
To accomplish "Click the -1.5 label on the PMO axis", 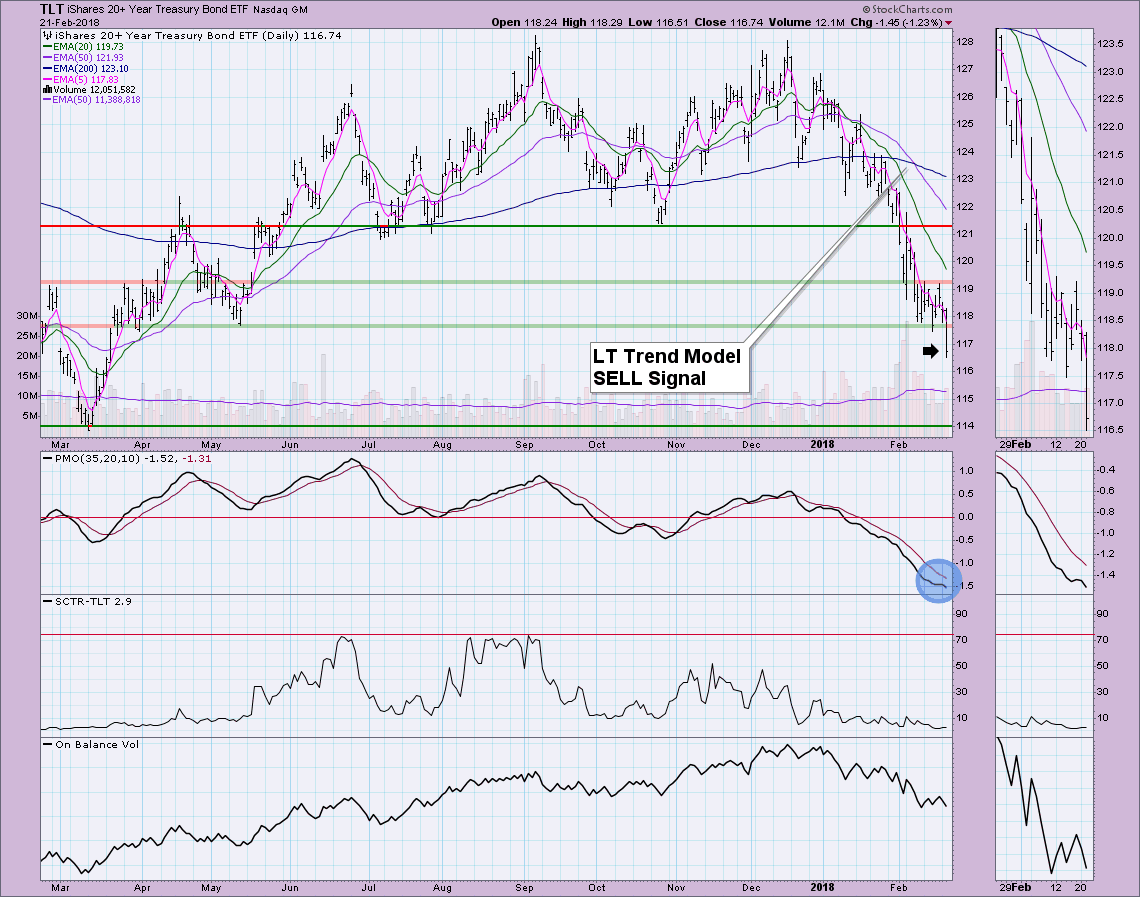I will pyautogui.click(x=966, y=586).
